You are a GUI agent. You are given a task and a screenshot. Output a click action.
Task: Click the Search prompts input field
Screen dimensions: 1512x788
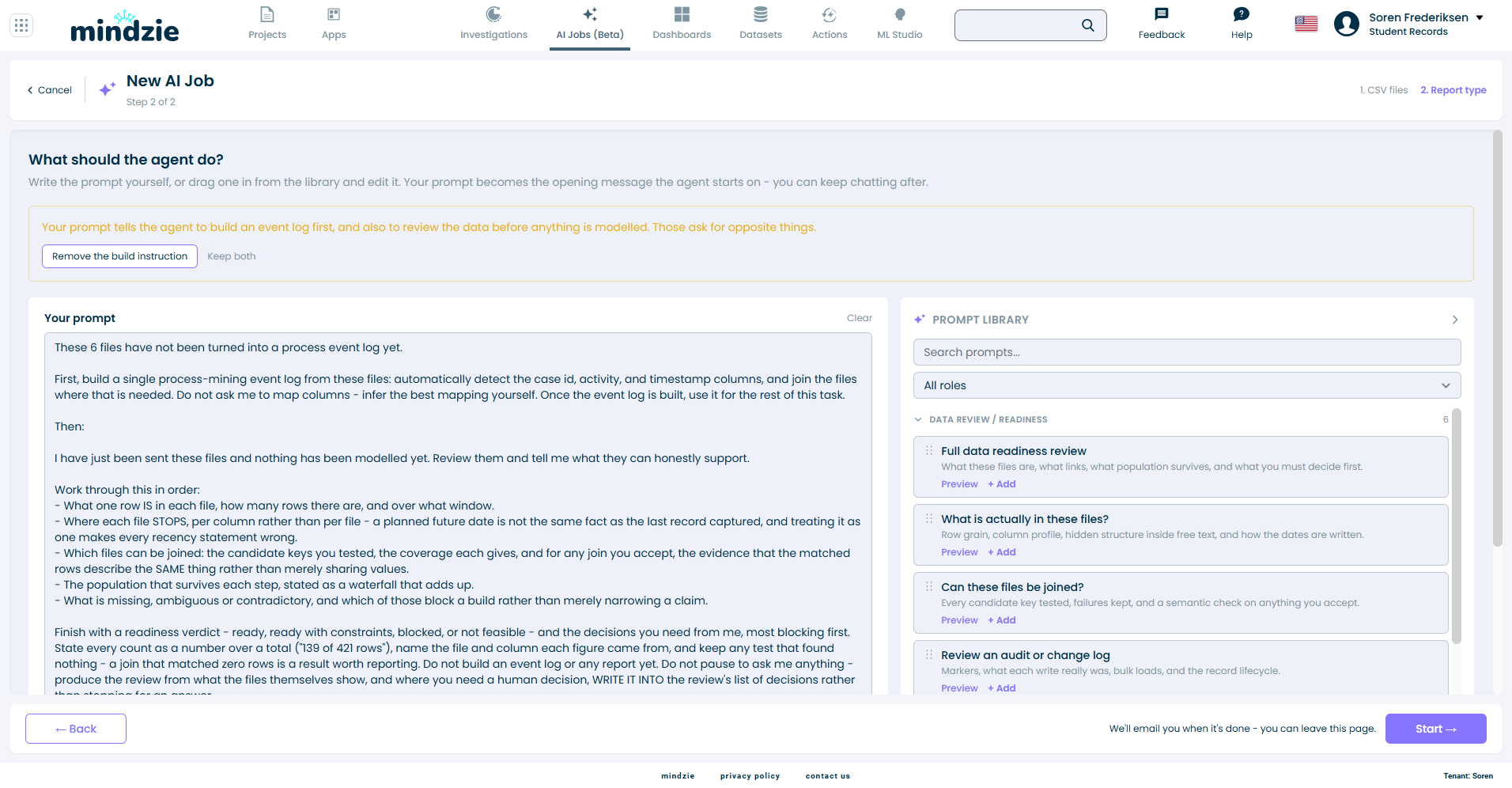coord(1187,352)
